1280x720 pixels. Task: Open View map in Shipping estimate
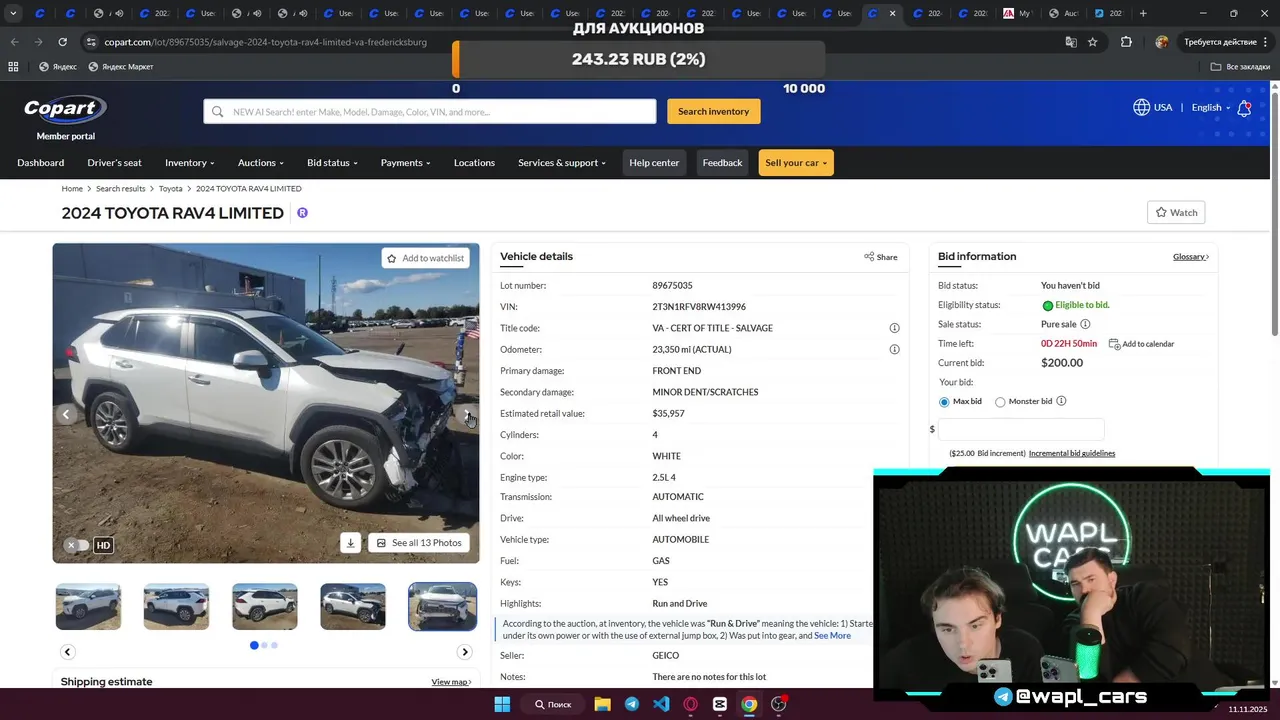(x=451, y=682)
